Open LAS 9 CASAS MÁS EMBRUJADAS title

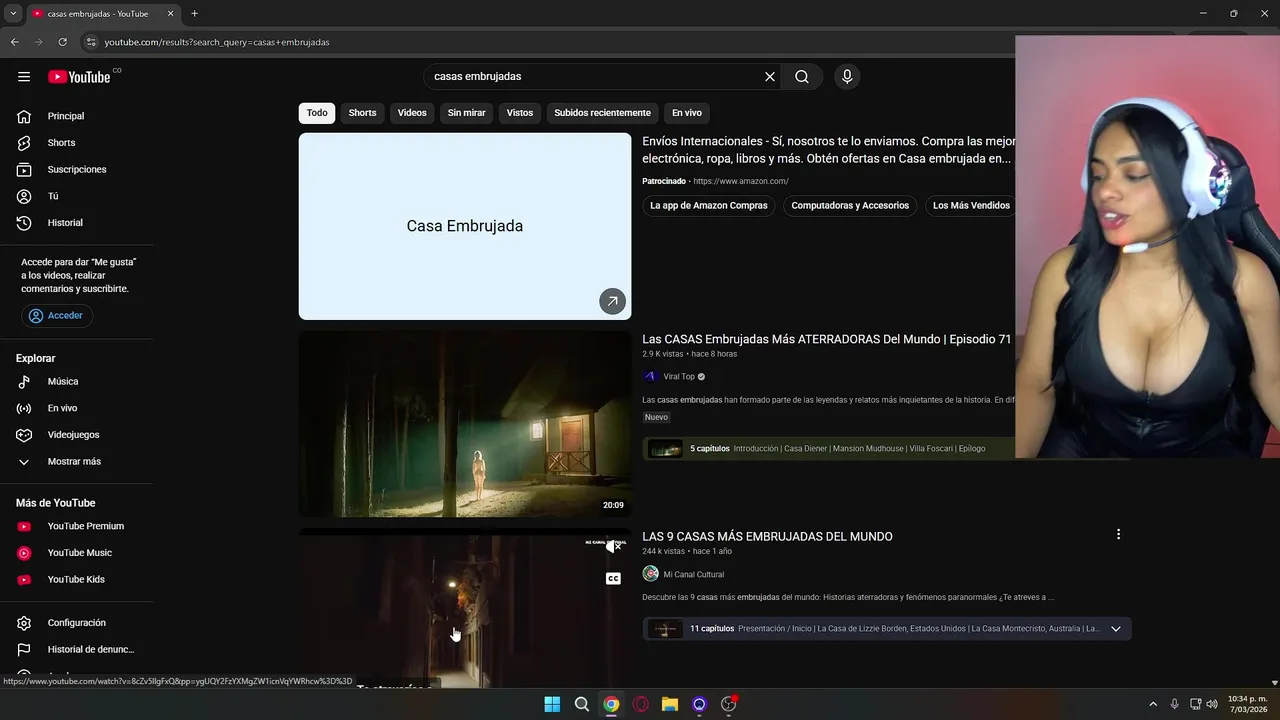click(767, 537)
